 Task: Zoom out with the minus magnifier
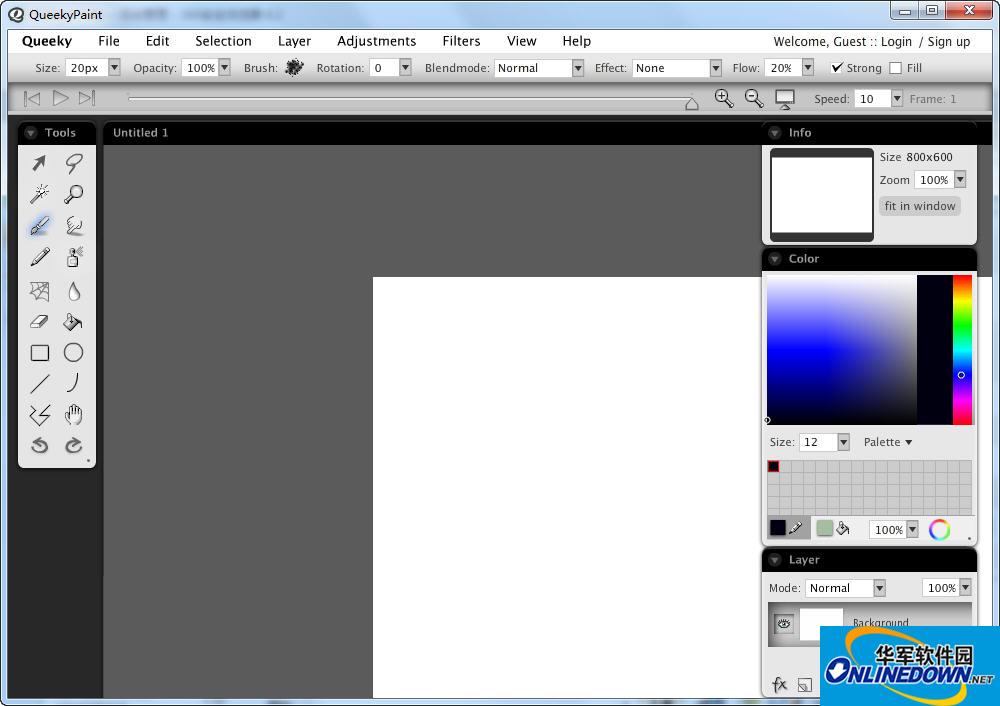[754, 98]
